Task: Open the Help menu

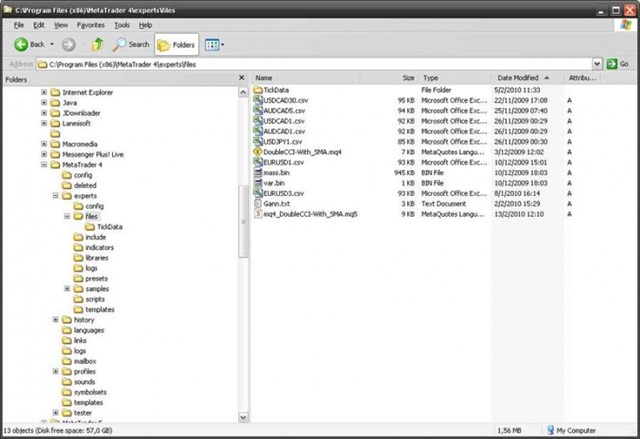Action: pyautogui.click(x=145, y=25)
